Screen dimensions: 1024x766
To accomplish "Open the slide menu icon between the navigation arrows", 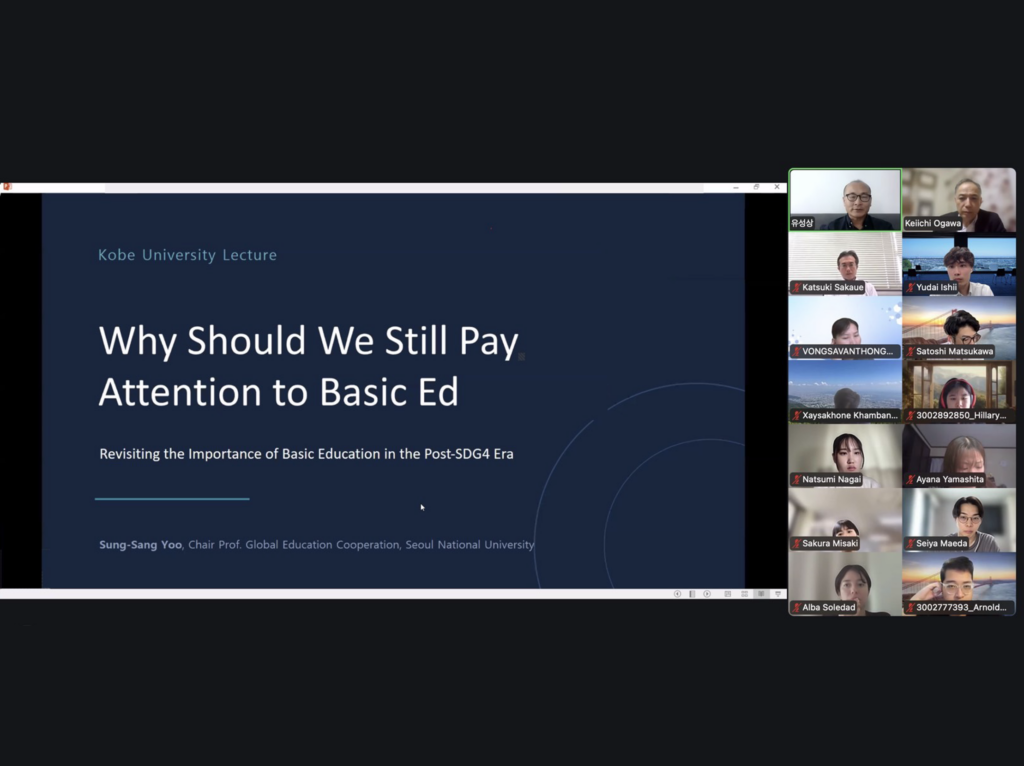I will (x=692, y=594).
